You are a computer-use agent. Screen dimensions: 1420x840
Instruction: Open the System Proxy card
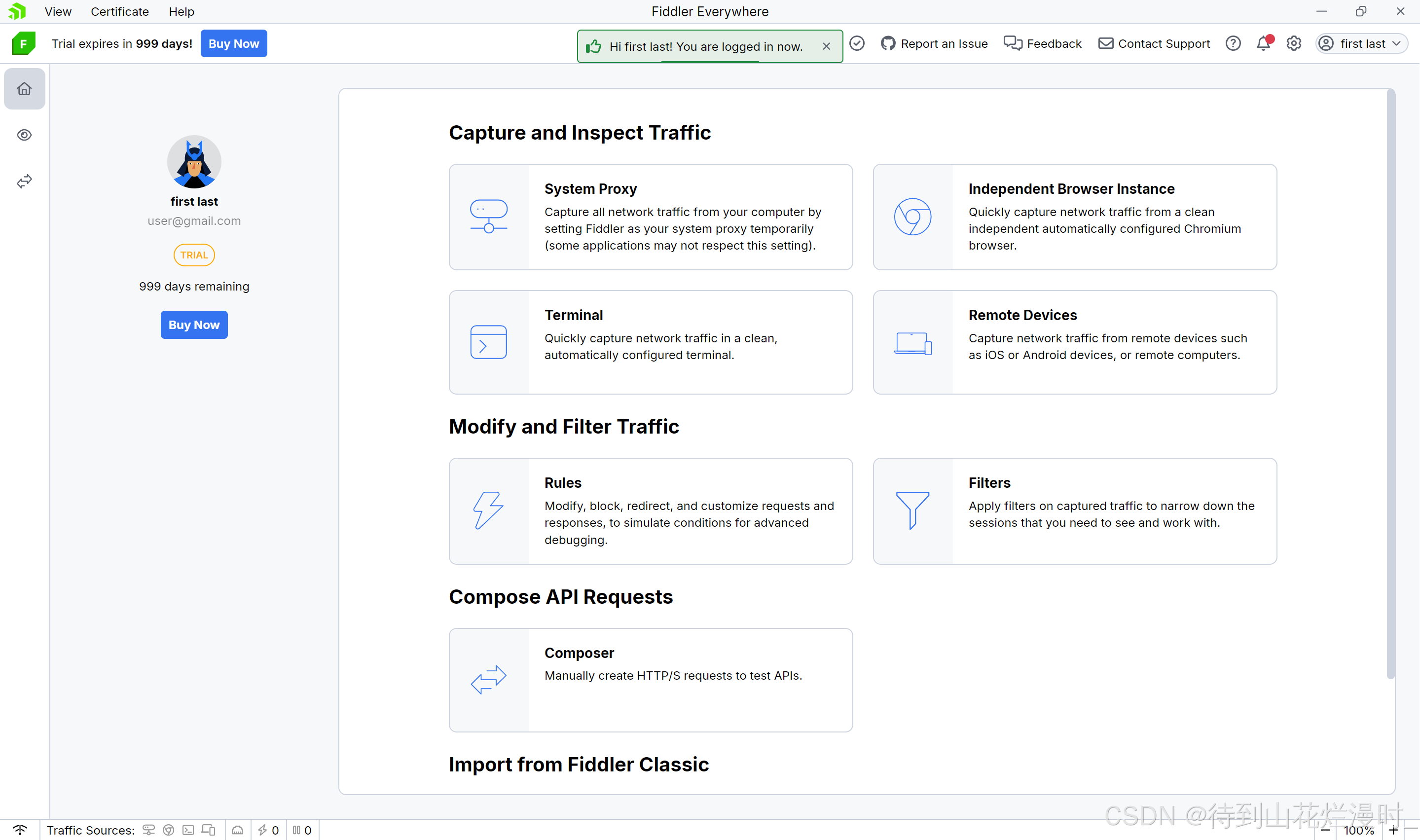coord(650,217)
